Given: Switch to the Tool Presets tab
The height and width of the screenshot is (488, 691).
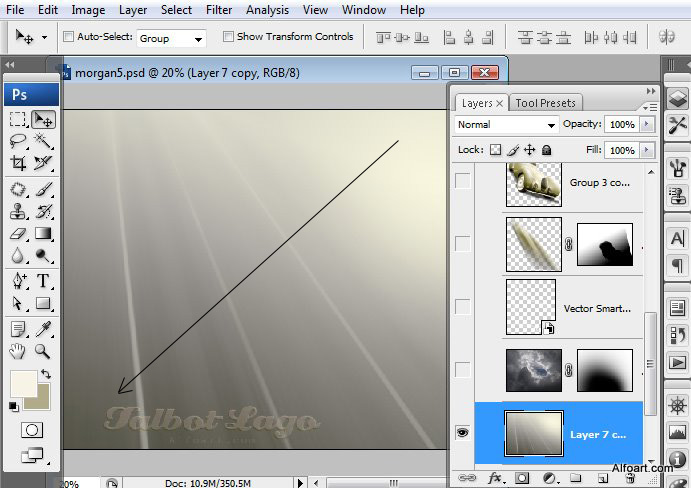Looking at the screenshot, I should click(545, 103).
